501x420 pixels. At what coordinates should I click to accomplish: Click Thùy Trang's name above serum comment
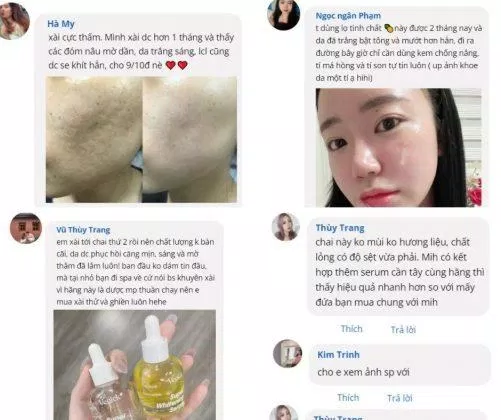340,228
